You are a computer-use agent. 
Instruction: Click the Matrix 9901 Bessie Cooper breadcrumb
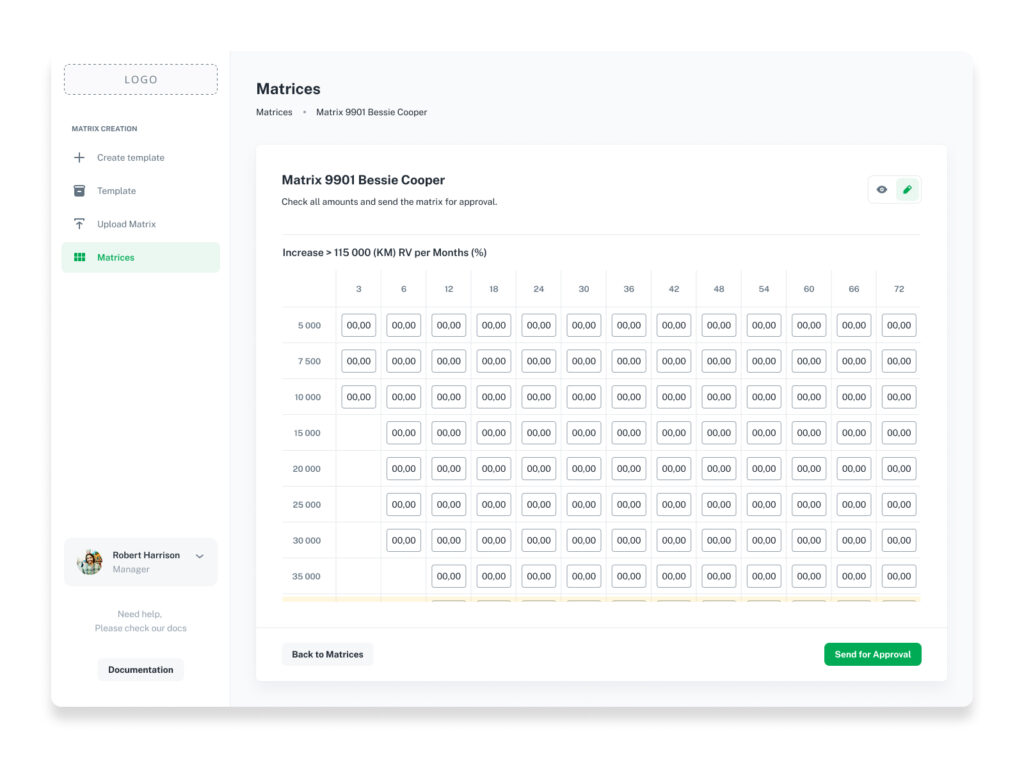(372, 112)
